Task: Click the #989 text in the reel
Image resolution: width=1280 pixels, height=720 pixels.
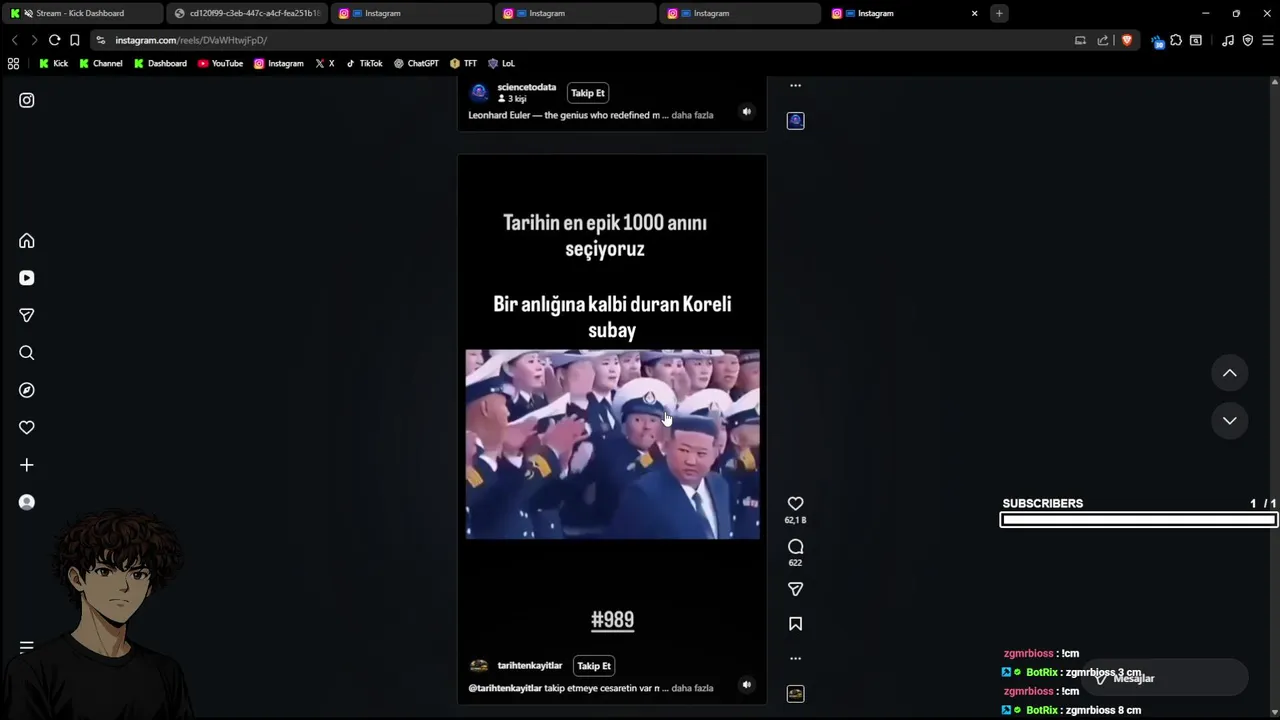Action: [612, 620]
